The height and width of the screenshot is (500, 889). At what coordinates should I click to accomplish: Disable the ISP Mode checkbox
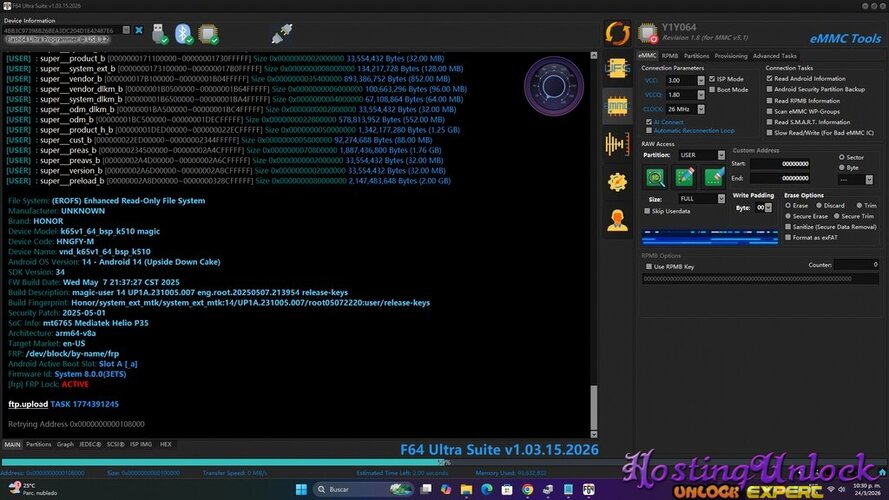pyautogui.click(x=712, y=78)
